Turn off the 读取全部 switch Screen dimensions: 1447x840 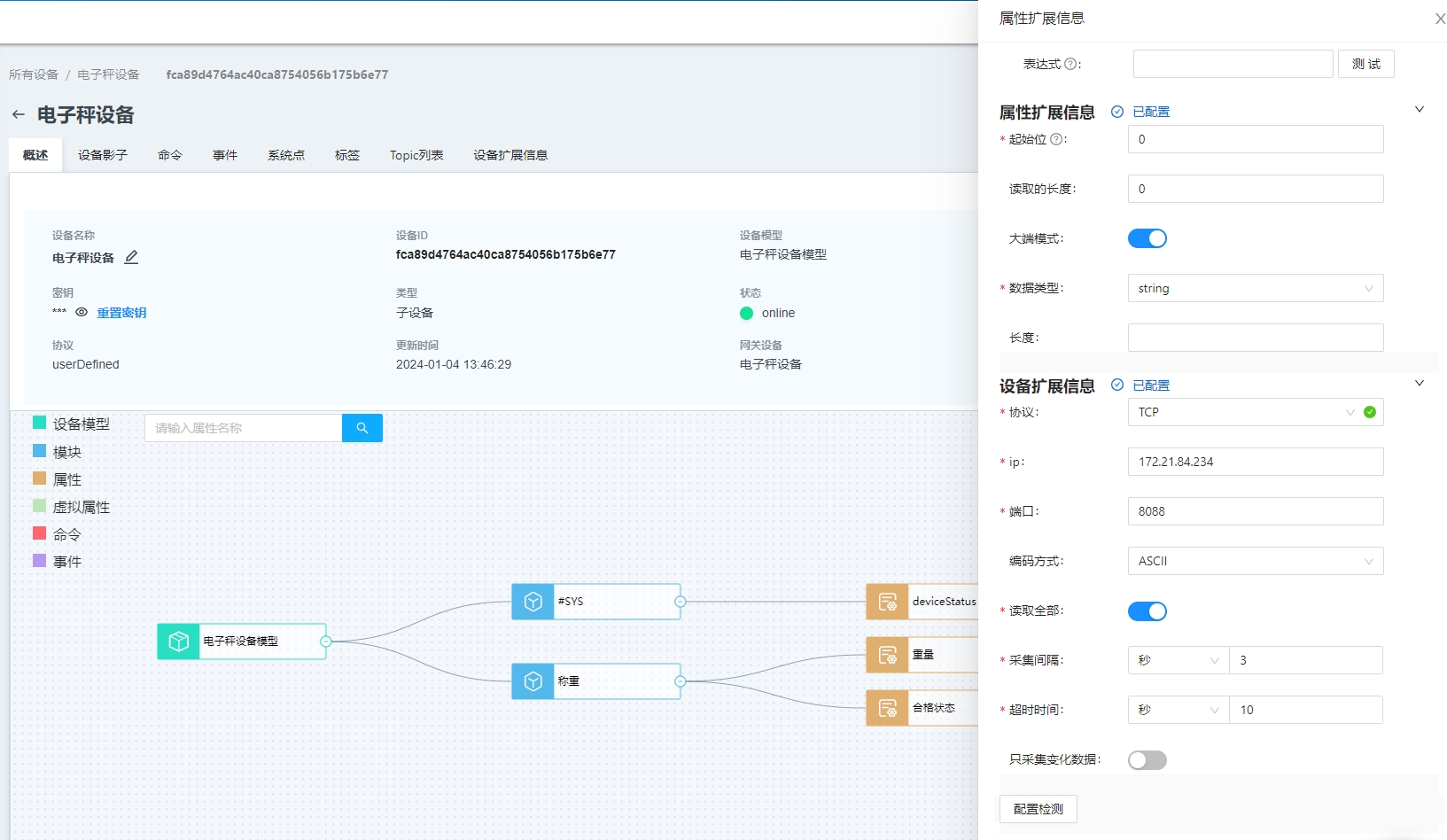[x=1147, y=611]
